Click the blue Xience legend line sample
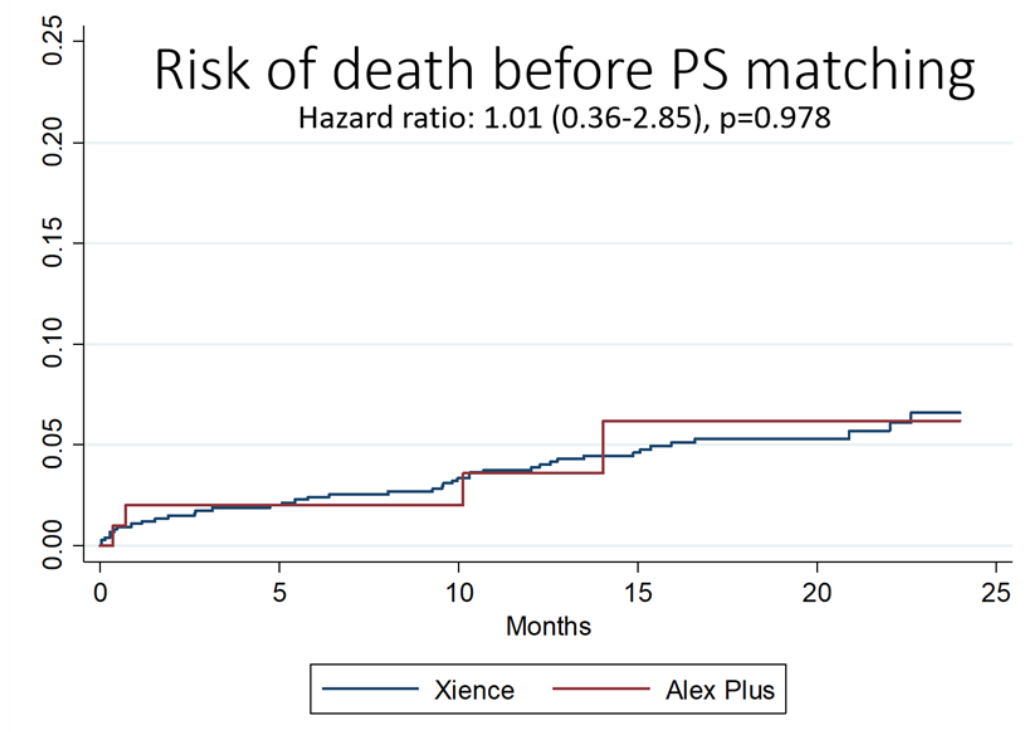The height and width of the screenshot is (732, 1034). 370,689
